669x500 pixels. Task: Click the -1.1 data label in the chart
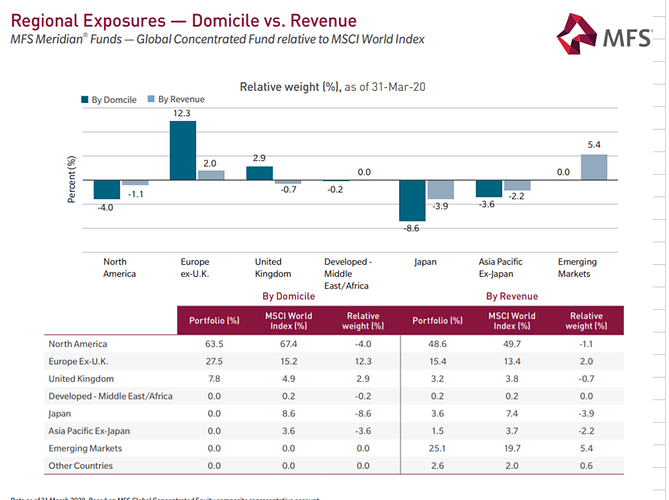(136, 194)
